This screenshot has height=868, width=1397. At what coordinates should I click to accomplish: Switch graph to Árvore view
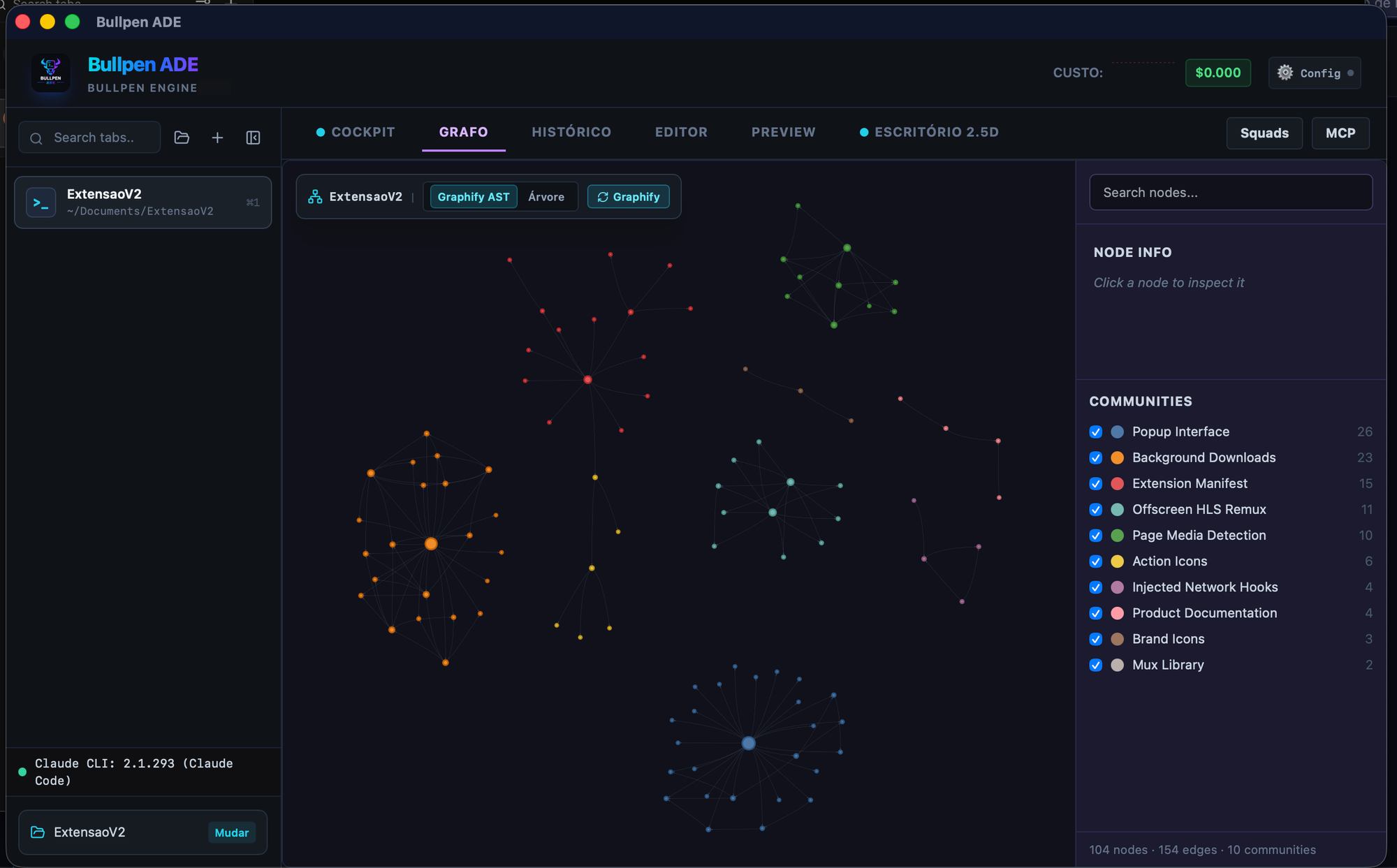point(546,196)
